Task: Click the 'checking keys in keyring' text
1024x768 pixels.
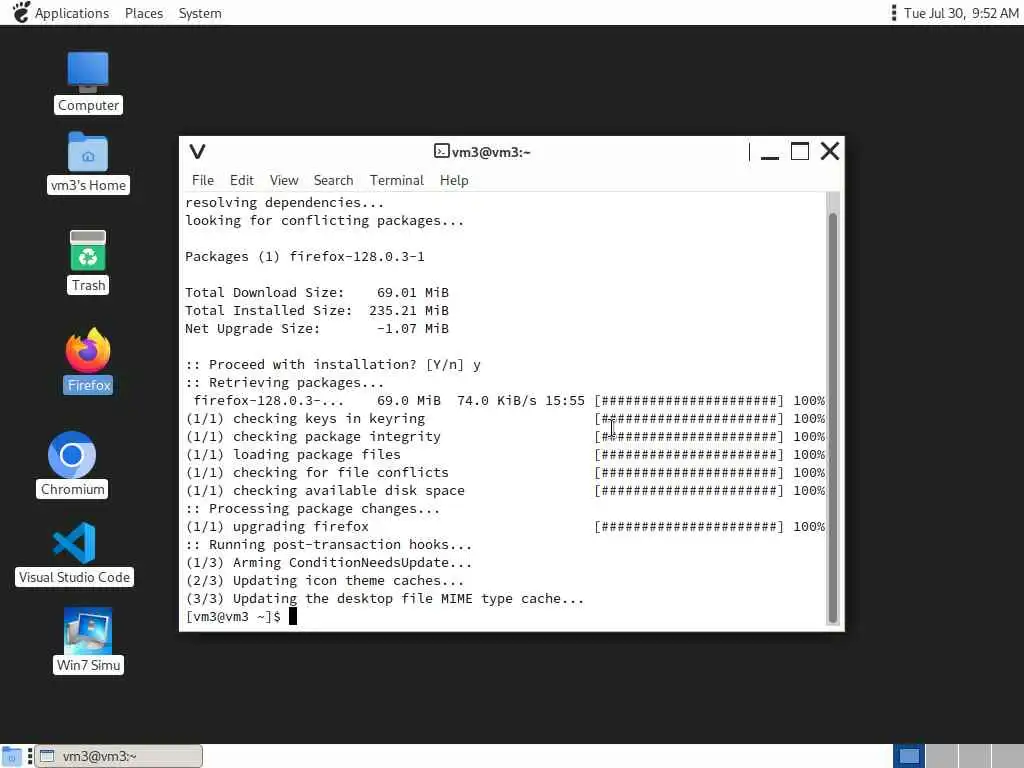Action: click(329, 419)
